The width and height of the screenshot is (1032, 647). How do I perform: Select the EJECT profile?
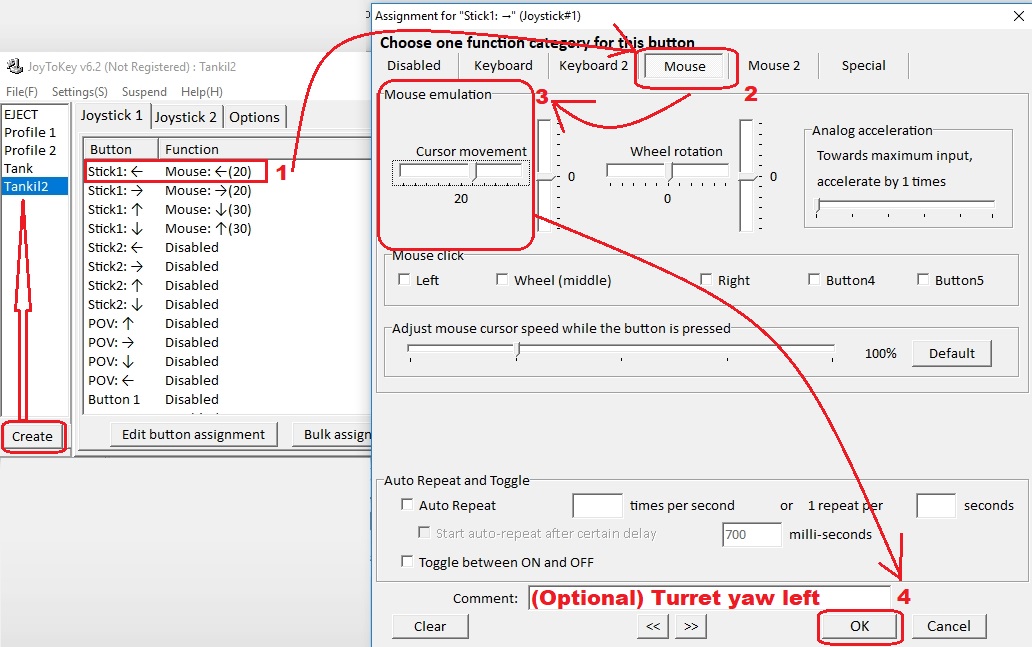coord(35,115)
